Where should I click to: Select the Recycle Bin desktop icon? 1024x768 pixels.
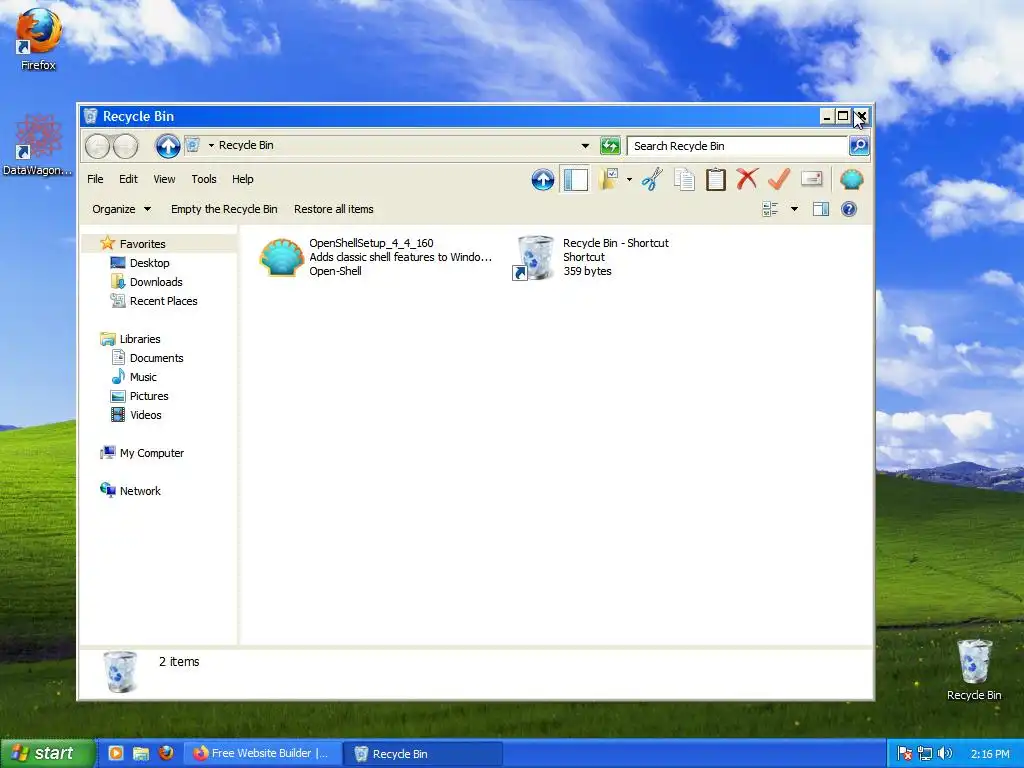[x=974, y=669]
